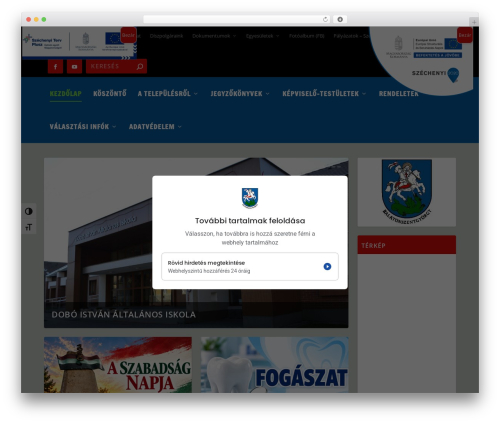This screenshot has width=500, height=423.
Task: Expand A településről menu
Action: (168, 94)
